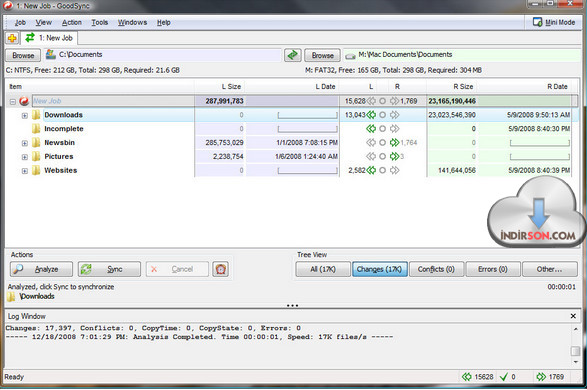Click the Item column header
Screen dimensions: 587x390
(x=100, y=86)
